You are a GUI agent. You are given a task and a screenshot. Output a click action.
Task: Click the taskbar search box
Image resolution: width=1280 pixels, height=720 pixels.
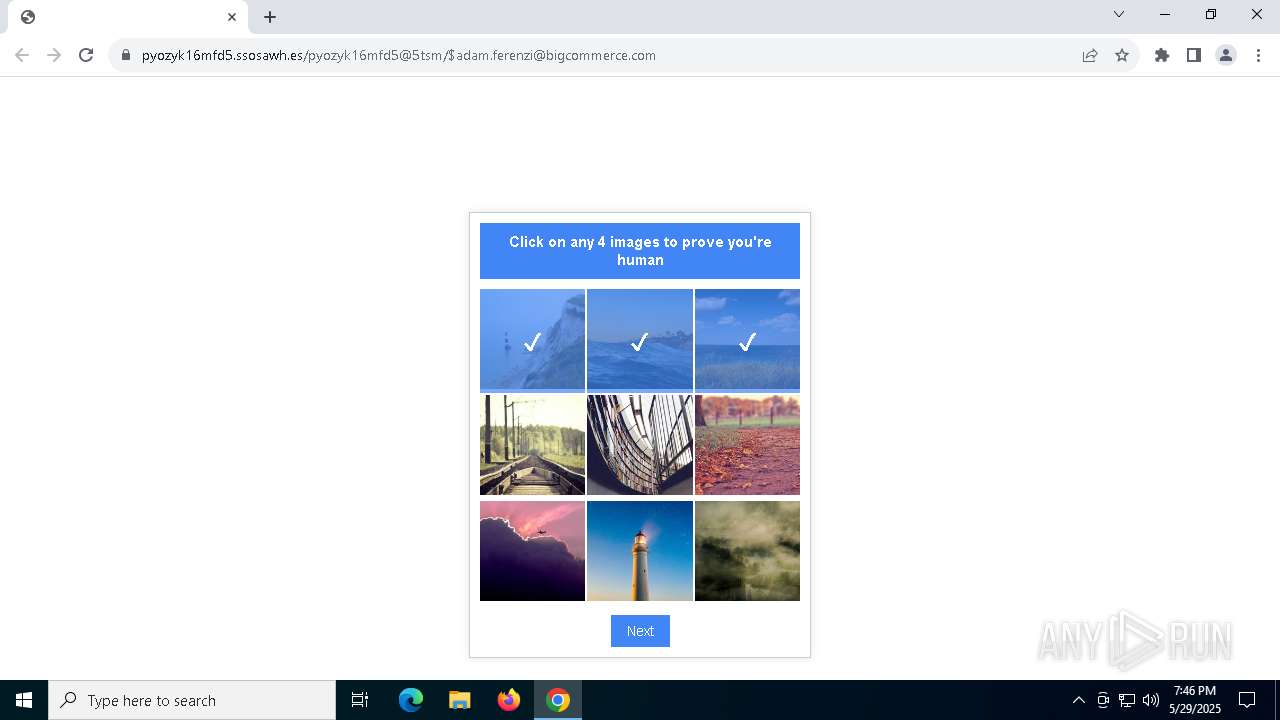tap(192, 700)
